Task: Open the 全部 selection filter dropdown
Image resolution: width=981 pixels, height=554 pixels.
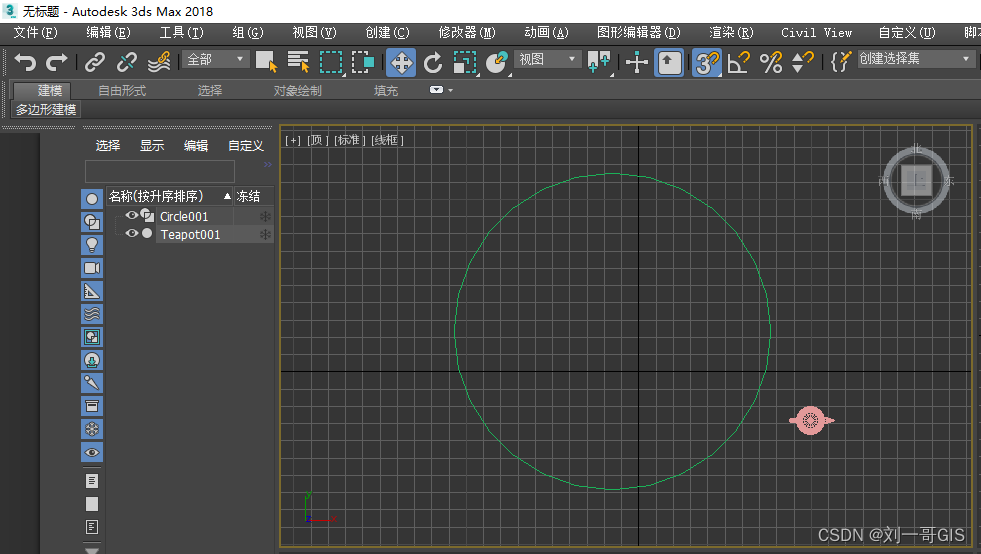Action: click(x=215, y=60)
